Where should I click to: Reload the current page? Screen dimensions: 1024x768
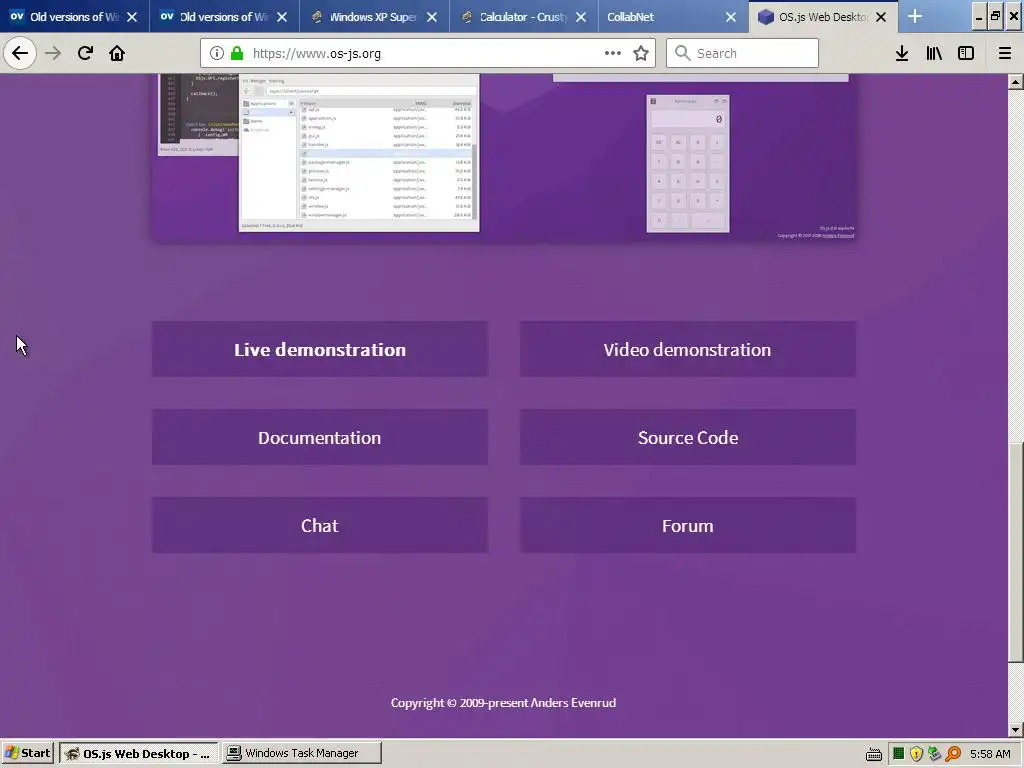pyautogui.click(x=85, y=53)
